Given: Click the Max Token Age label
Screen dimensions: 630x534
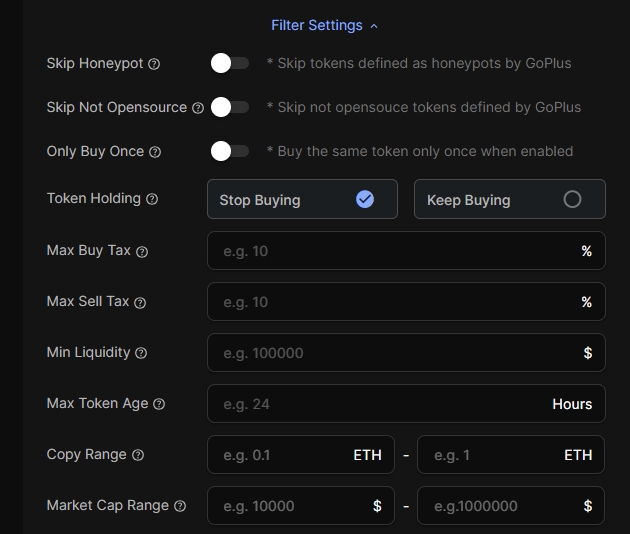Looking at the screenshot, I should (x=98, y=403).
